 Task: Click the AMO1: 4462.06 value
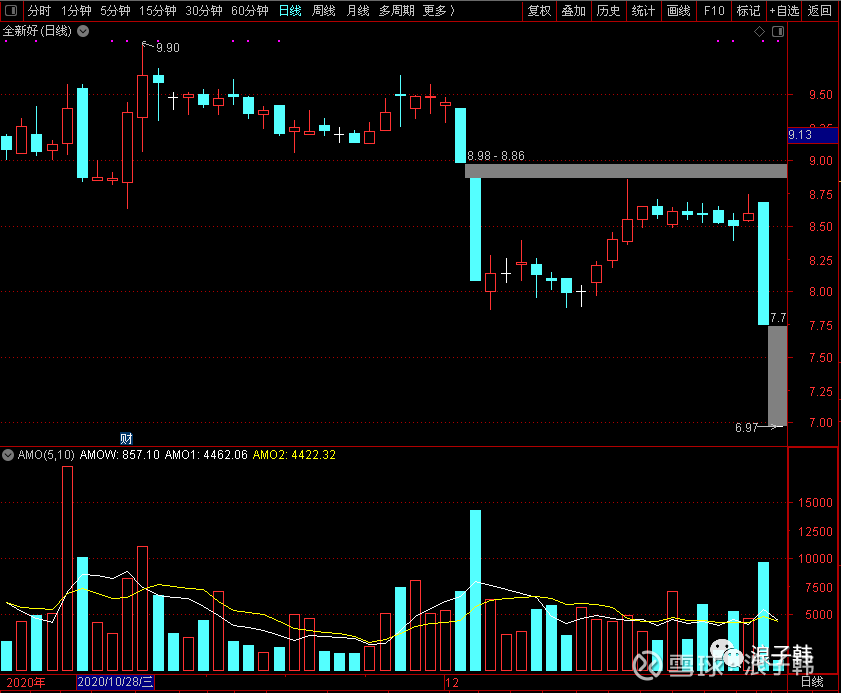206,455
